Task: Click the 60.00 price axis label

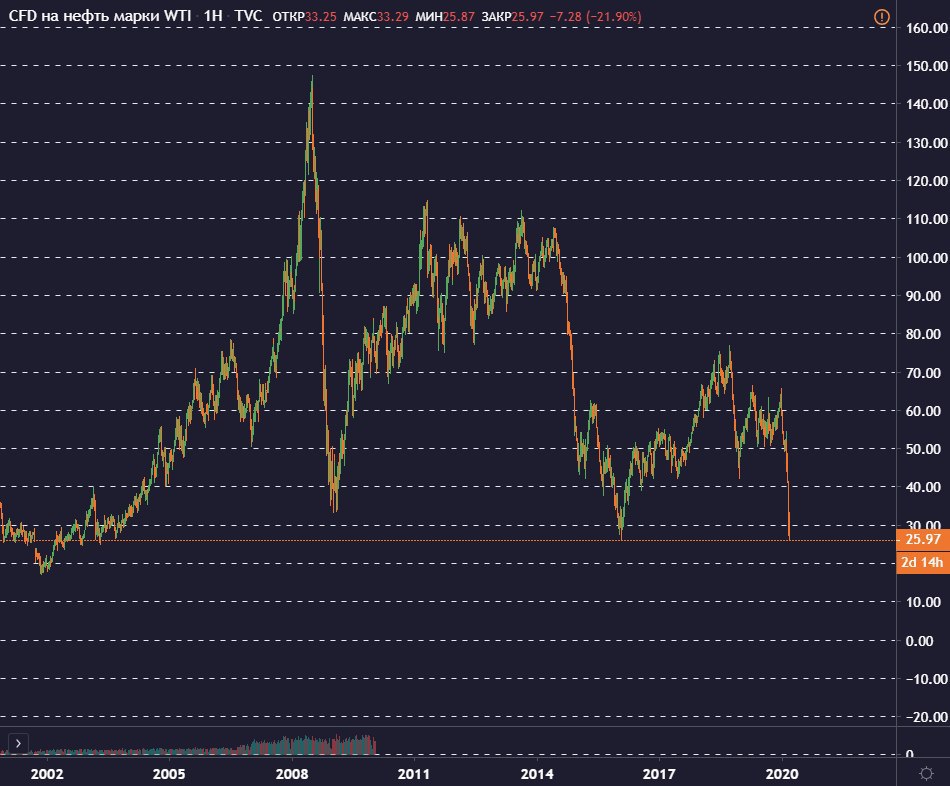Action: (x=923, y=411)
